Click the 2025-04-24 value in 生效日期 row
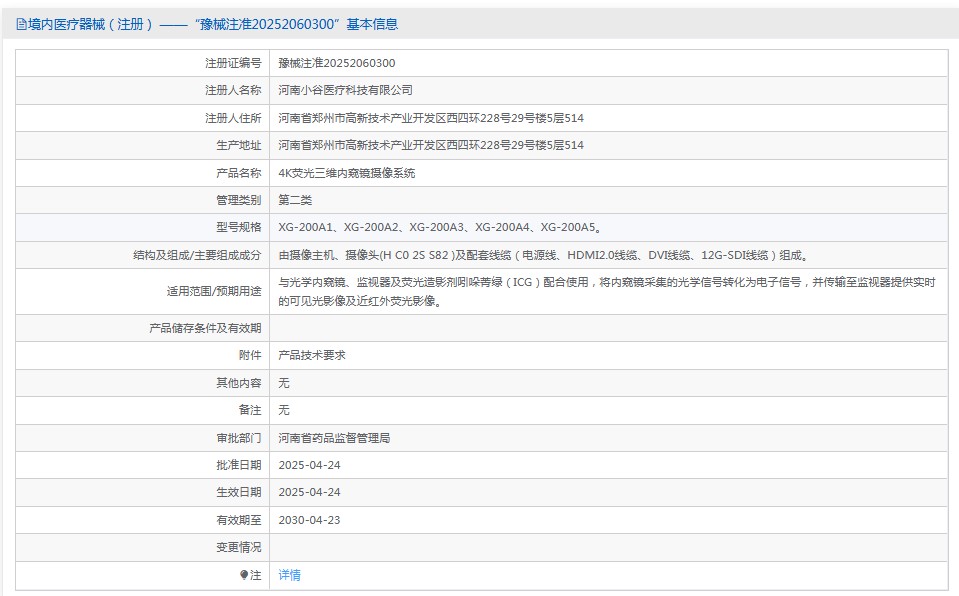The width and height of the screenshot is (959, 596). click(x=309, y=492)
